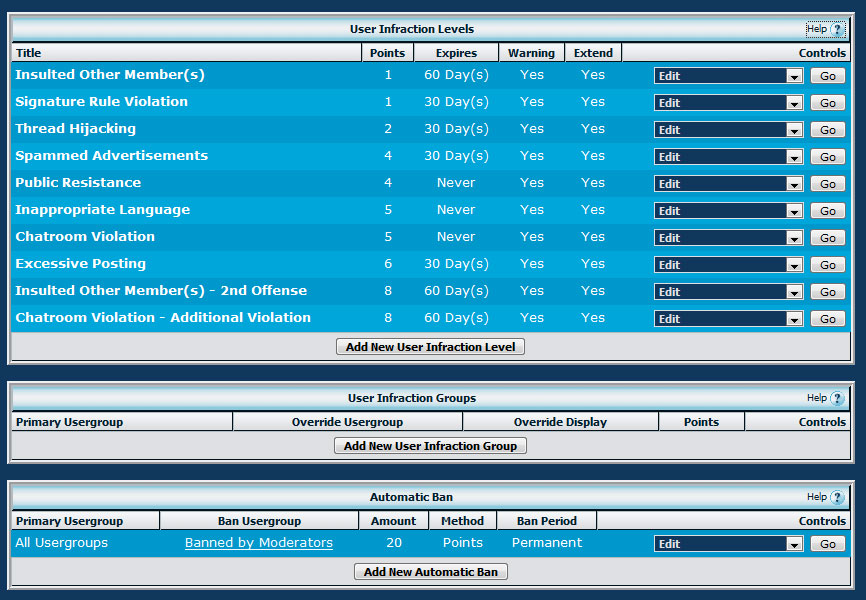Click Help icon in User Infraction Levels header
This screenshot has height=600, width=866.
tap(837, 29)
